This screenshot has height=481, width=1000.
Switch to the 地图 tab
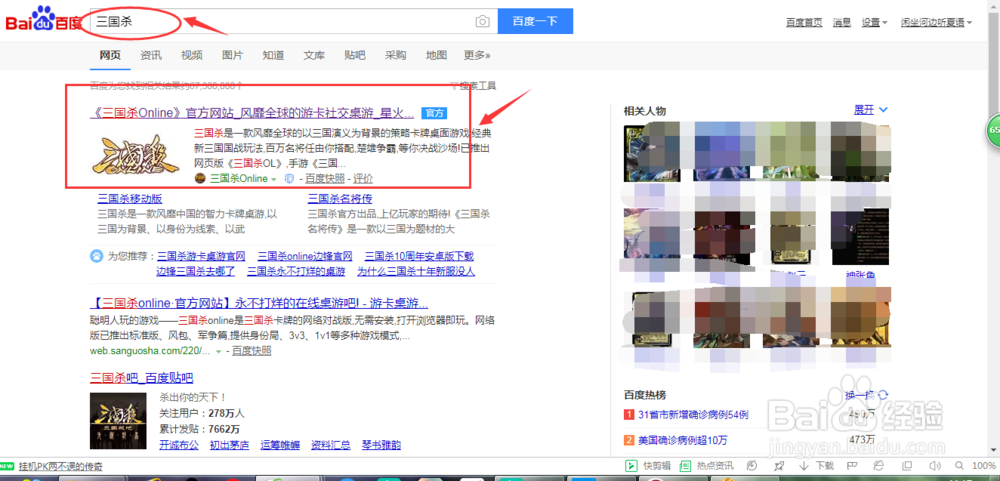[x=437, y=56]
